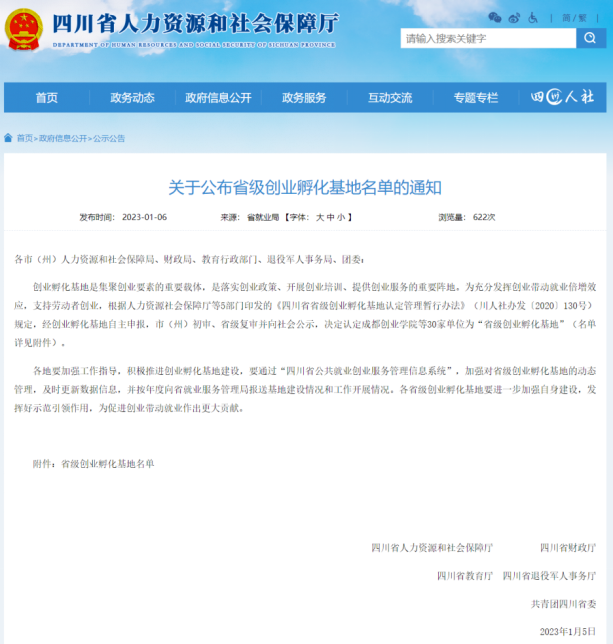
Task: Open attachment 省级创业孵化基地名单
Action: (x=108, y=464)
